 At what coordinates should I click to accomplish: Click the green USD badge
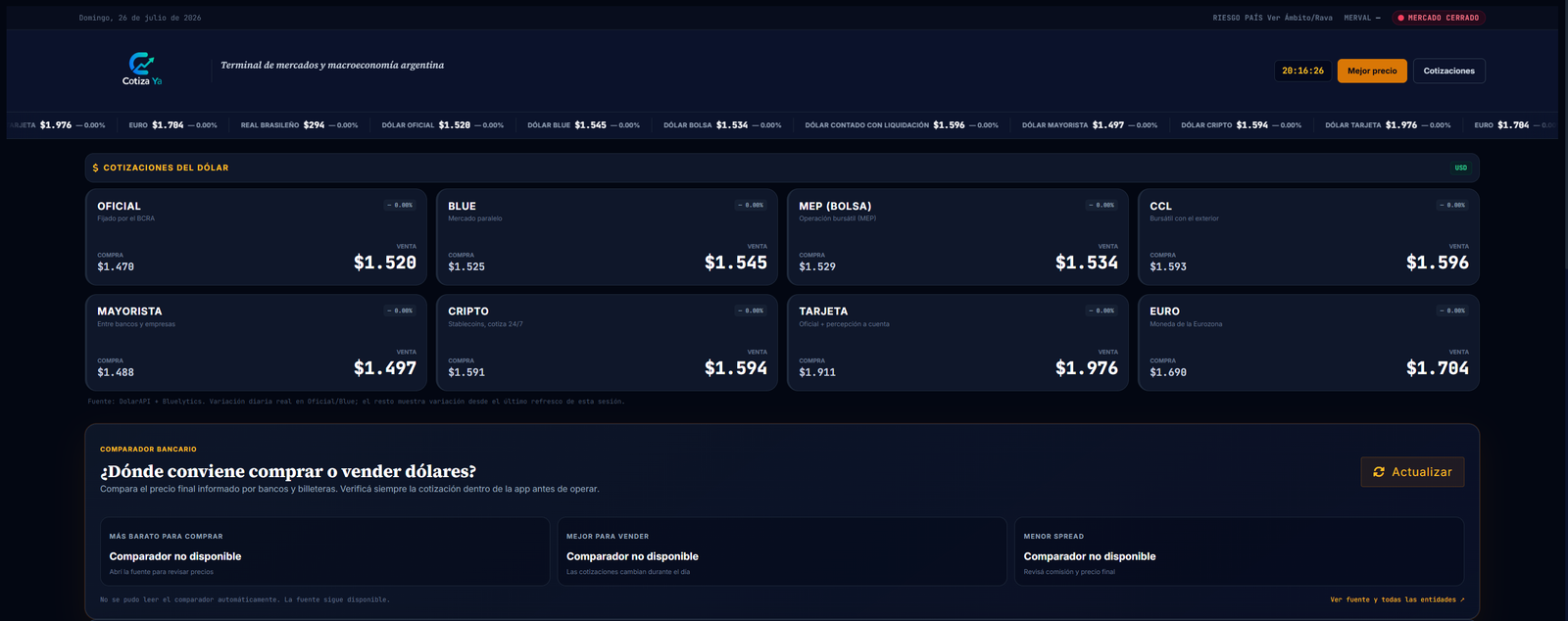(1460, 167)
